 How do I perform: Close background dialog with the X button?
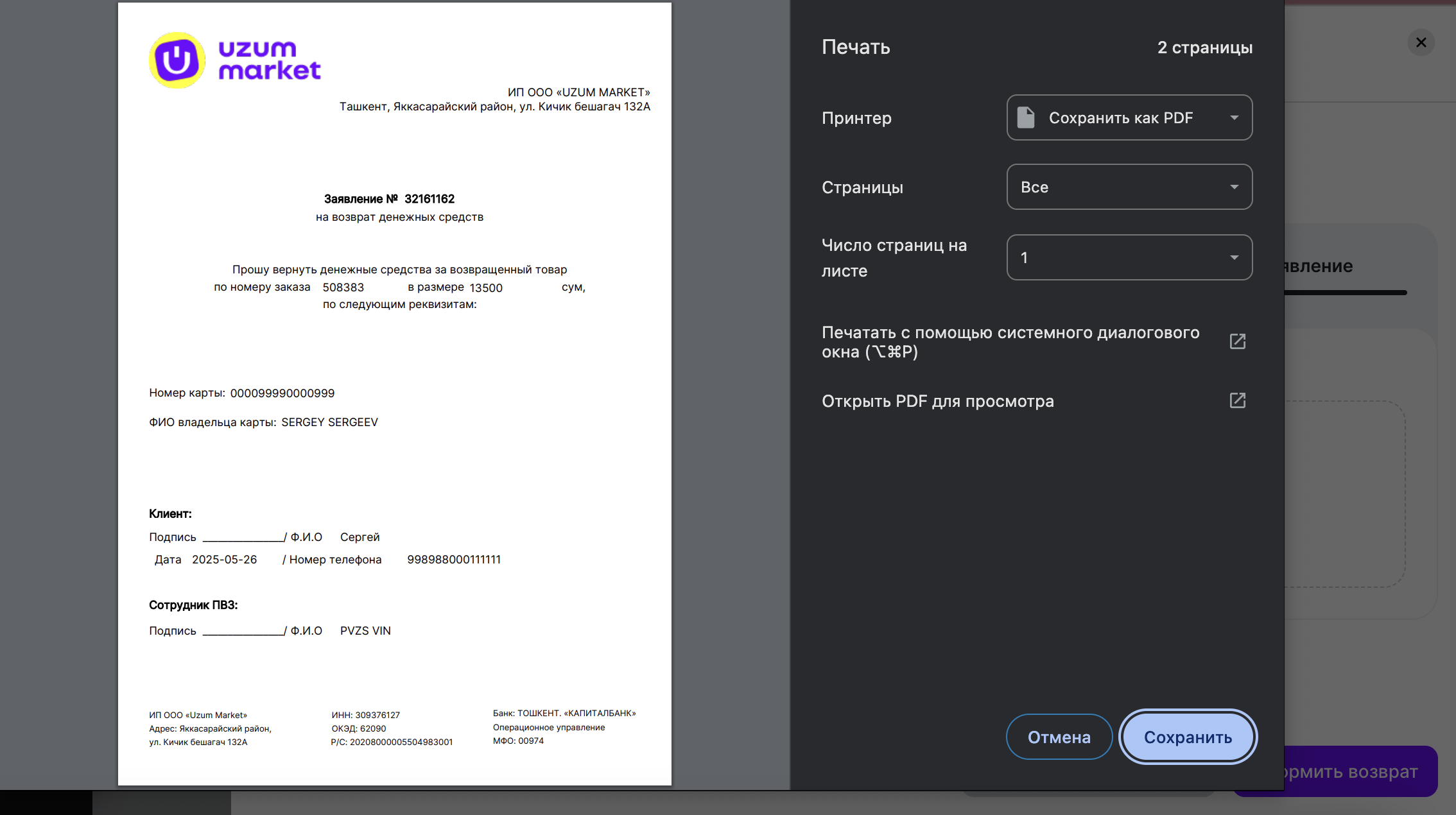pos(1421,42)
